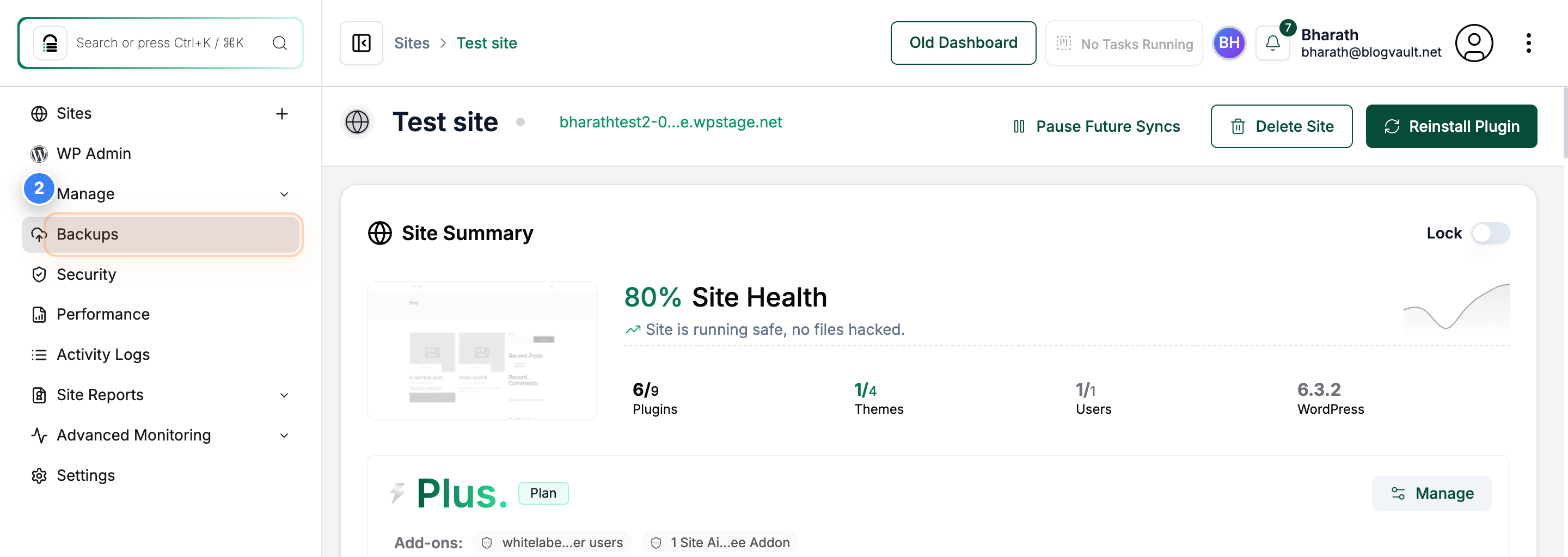This screenshot has height=557, width=1568.
Task: Select the Security shield icon
Action: point(38,274)
